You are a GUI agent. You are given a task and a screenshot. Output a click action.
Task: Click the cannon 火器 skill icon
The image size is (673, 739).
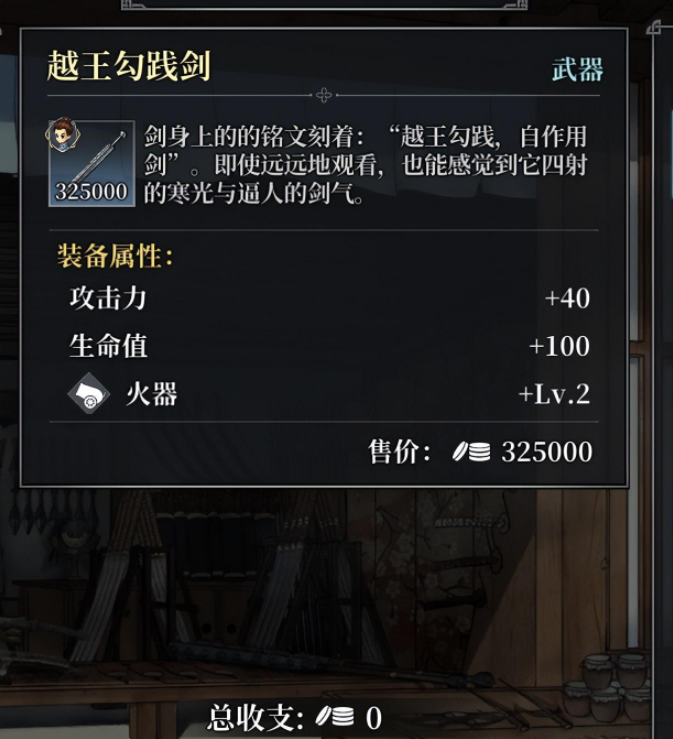(89, 394)
